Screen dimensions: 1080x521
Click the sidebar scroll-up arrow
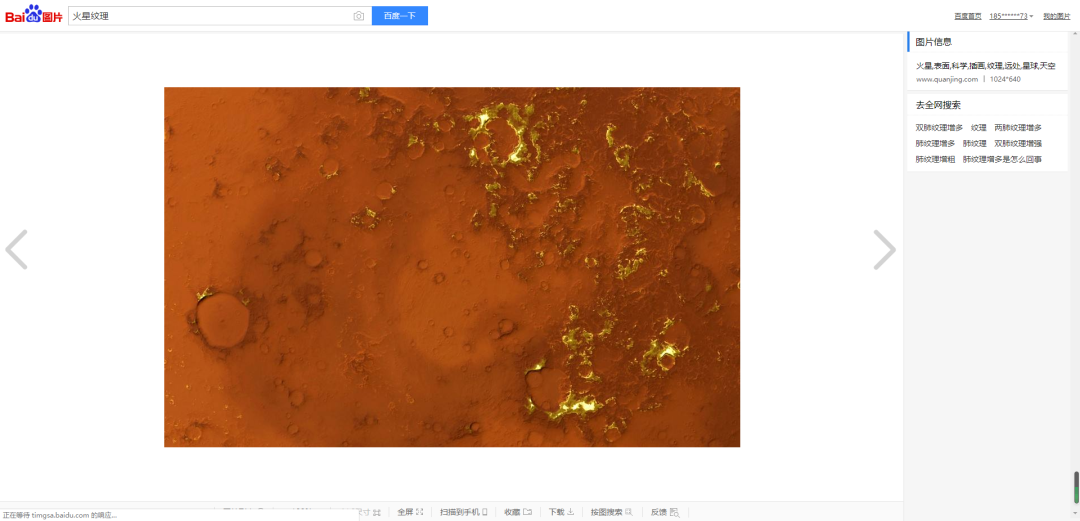pos(1076,34)
